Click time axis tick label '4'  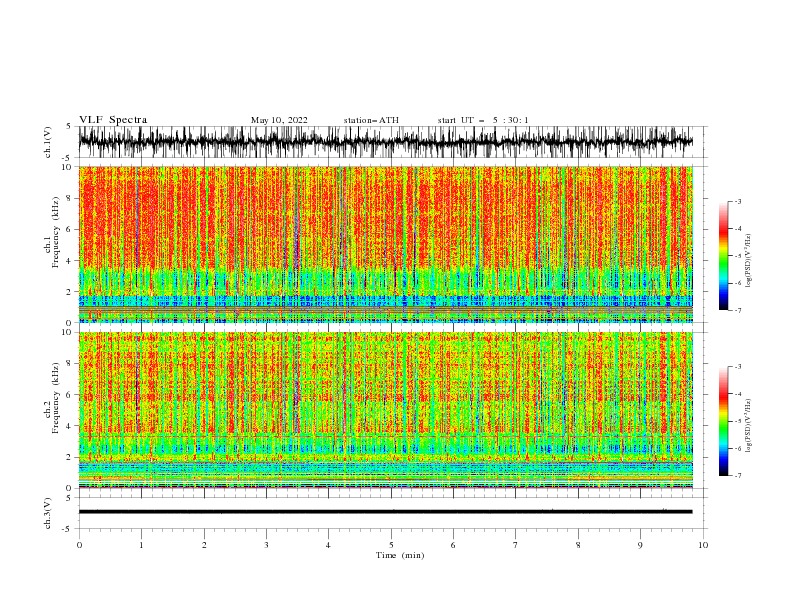(x=328, y=545)
